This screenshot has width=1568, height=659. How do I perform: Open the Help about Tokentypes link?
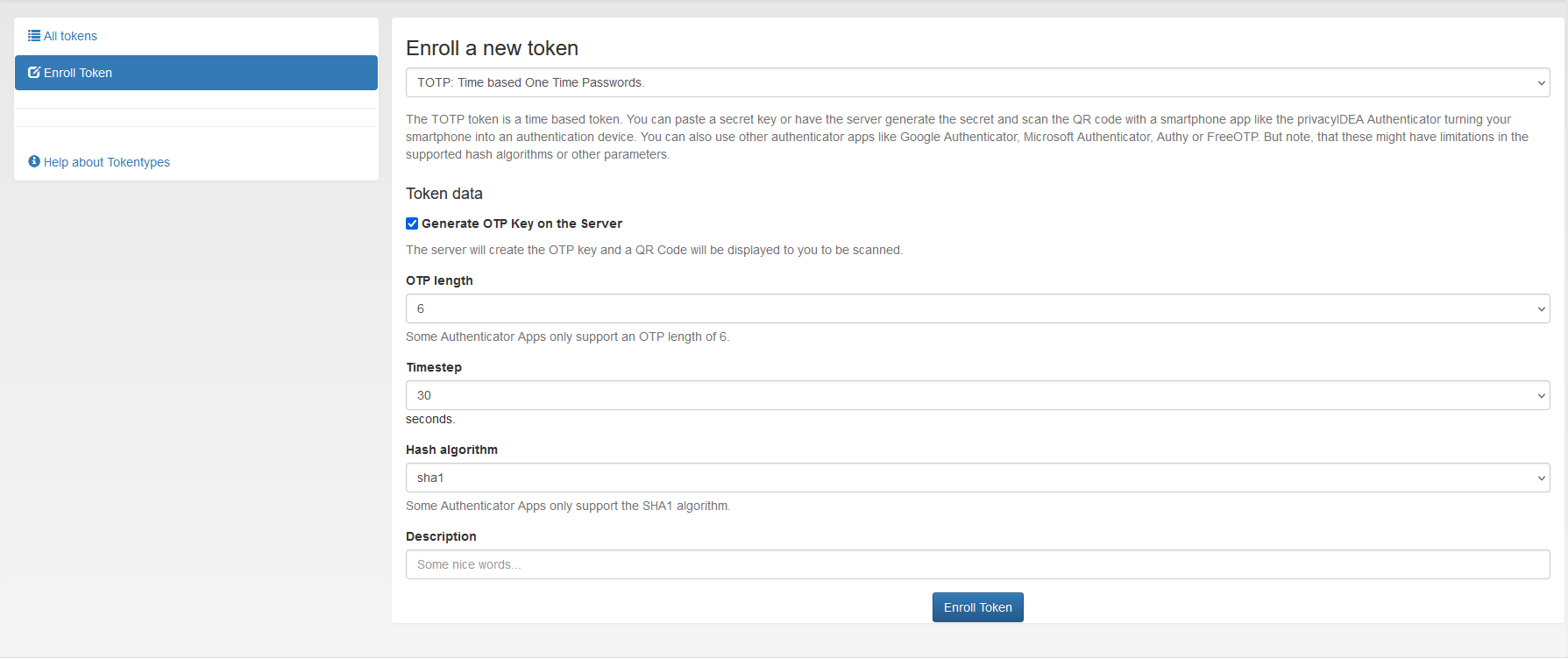tap(107, 162)
